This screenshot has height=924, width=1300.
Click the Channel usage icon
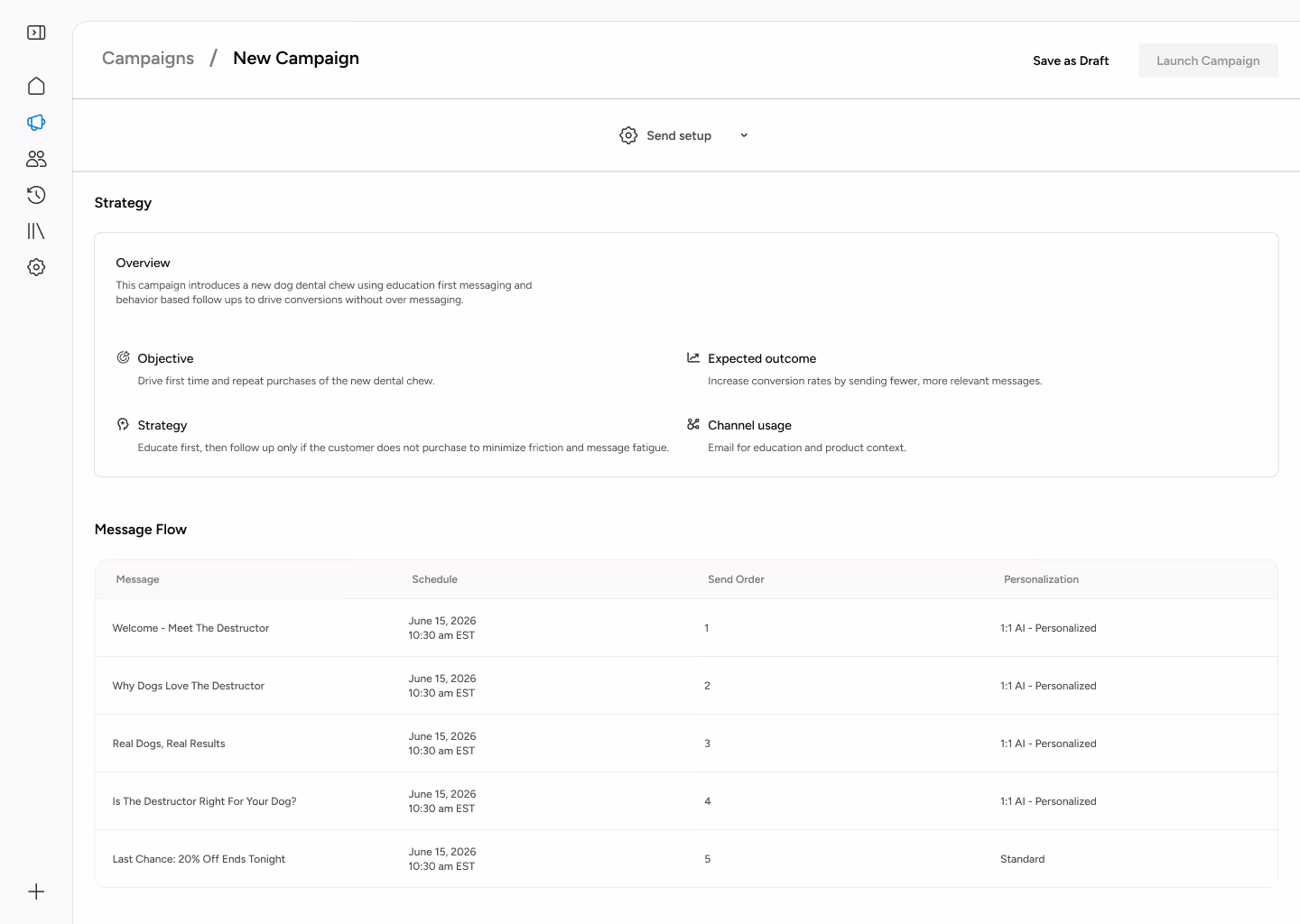coord(692,424)
